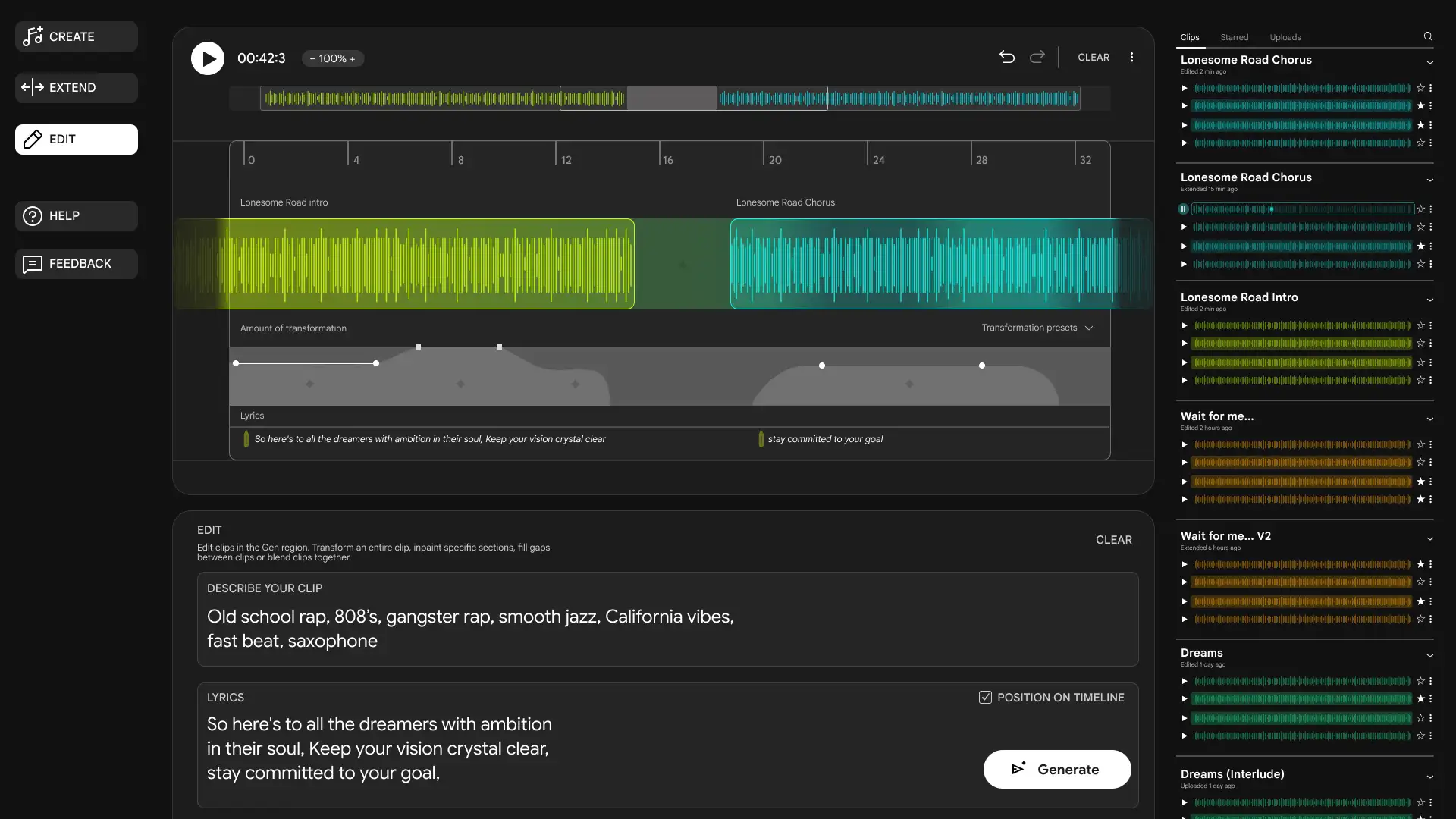Screen dimensions: 1456x819
Task: Select the Edit section
Action: click(77, 140)
